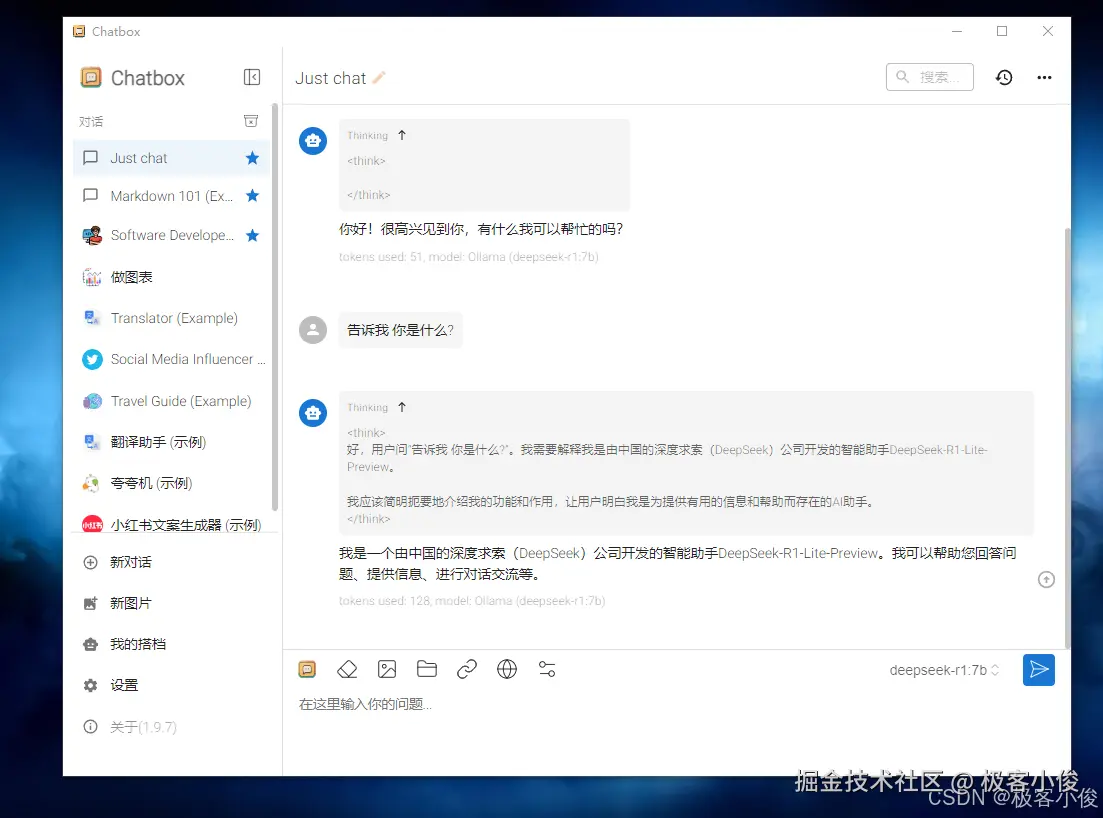Open Markdown 101 conversation

tap(171, 196)
